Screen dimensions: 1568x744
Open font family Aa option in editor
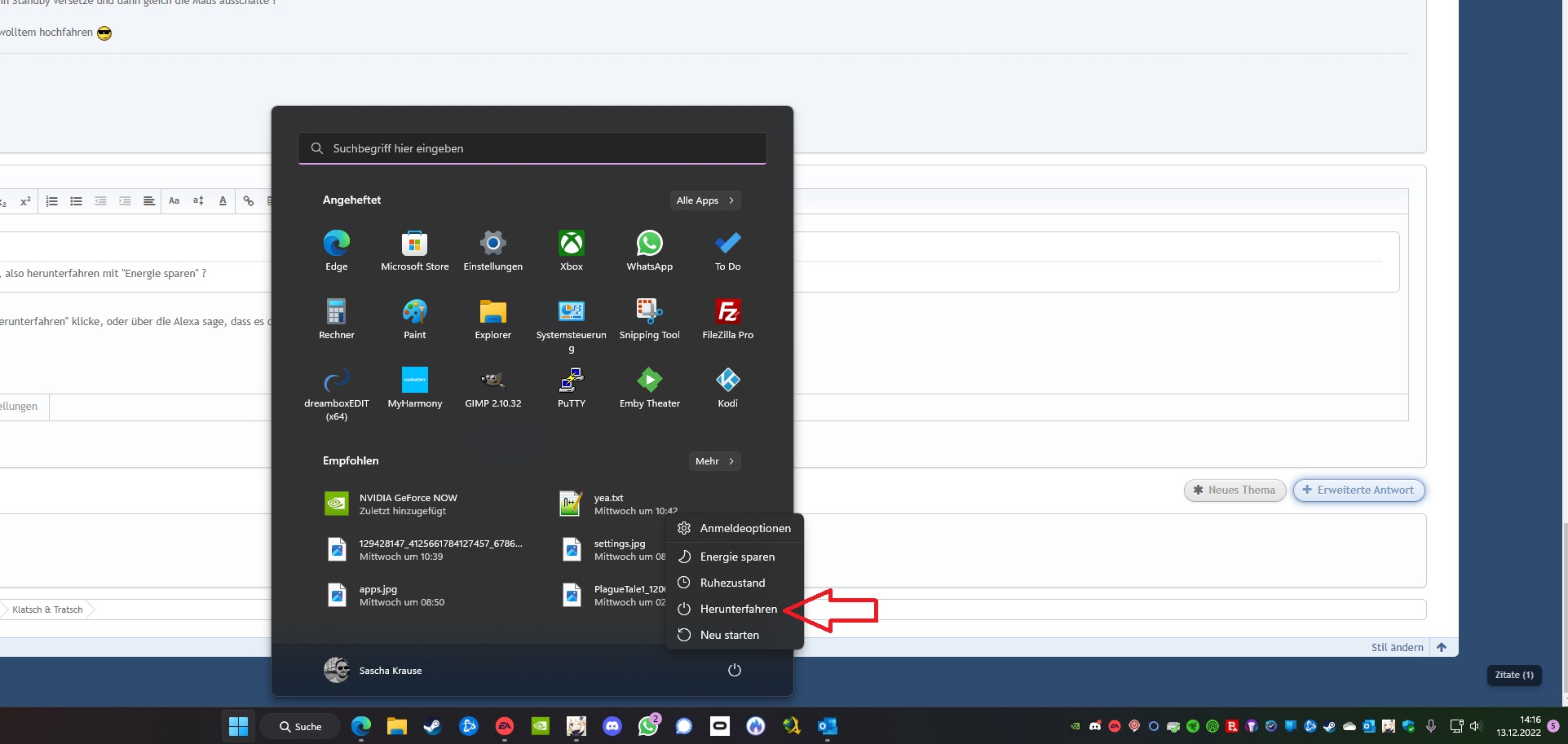click(x=174, y=200)
